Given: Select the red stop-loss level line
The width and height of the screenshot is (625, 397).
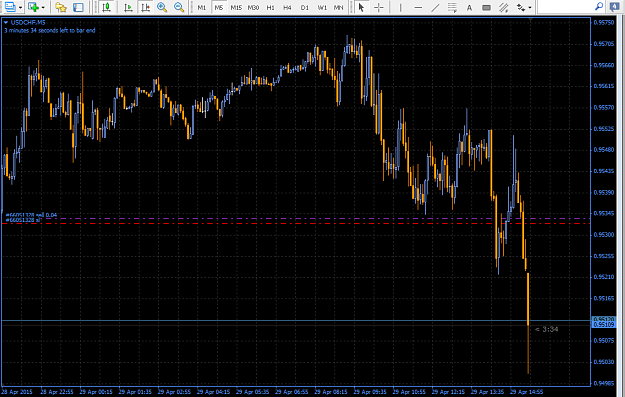Looking at the screenshot, I should coord(296,223).
